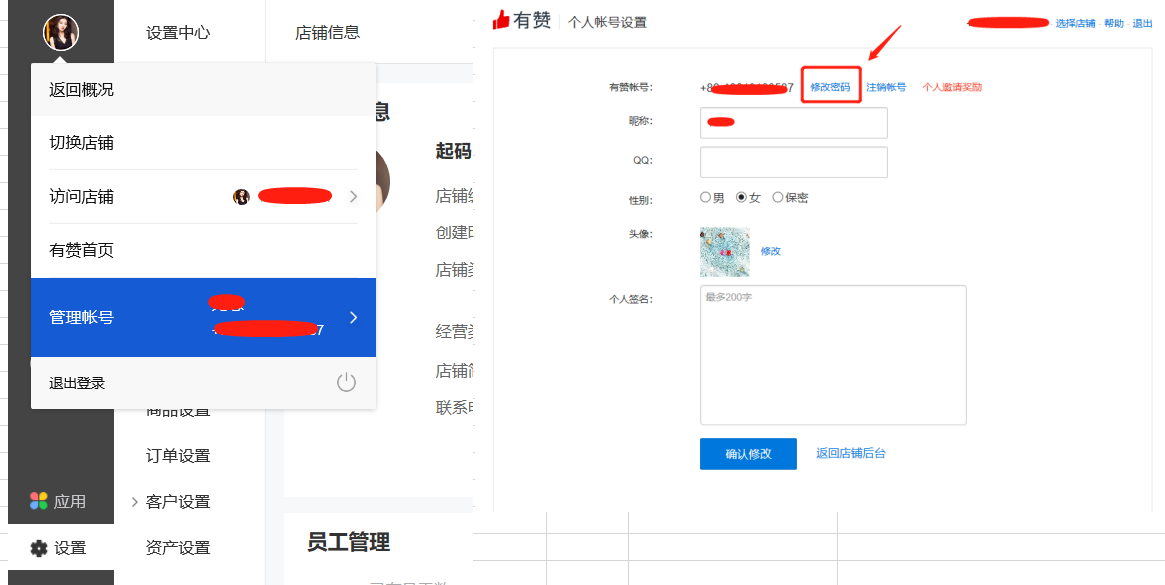
Task: Click the 返回店铺后台 link
Action: [851, 453]
